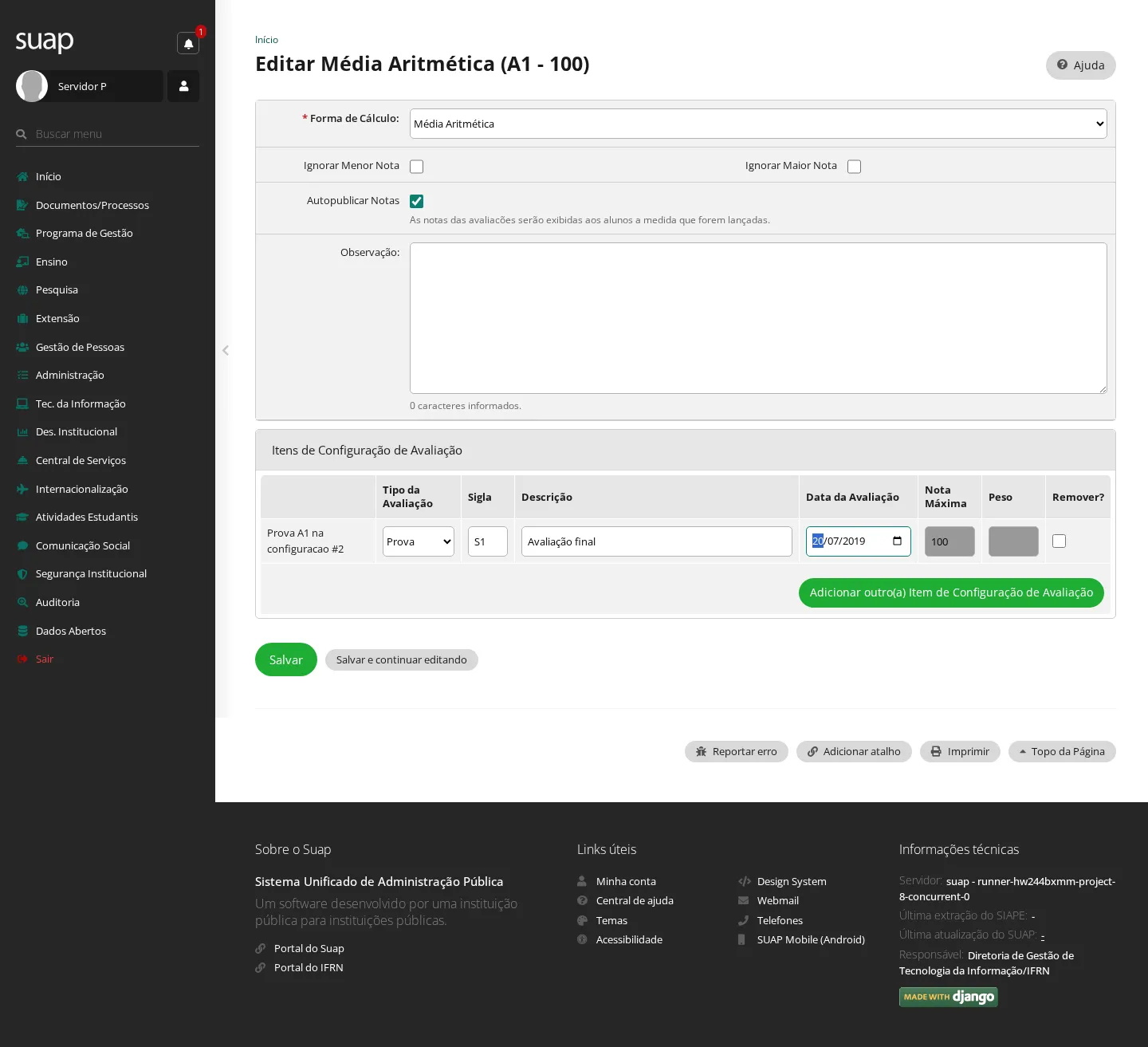Open Tec. da Informação menu
The image size is (1148, 1047).
pyautogui.click(x=81, y=403)
